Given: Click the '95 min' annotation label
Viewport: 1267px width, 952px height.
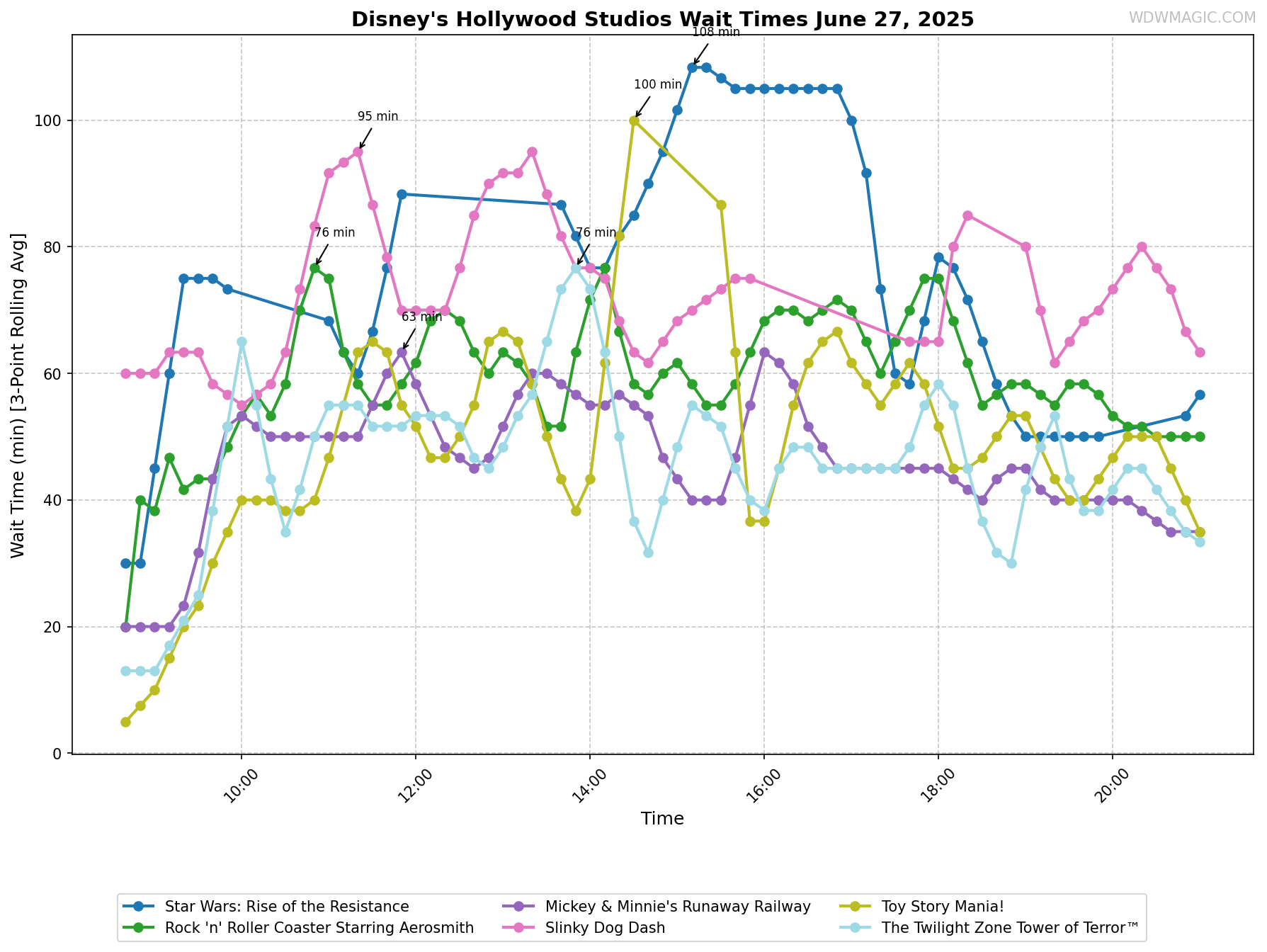Looking at the screenshot, I should [377, 116].
